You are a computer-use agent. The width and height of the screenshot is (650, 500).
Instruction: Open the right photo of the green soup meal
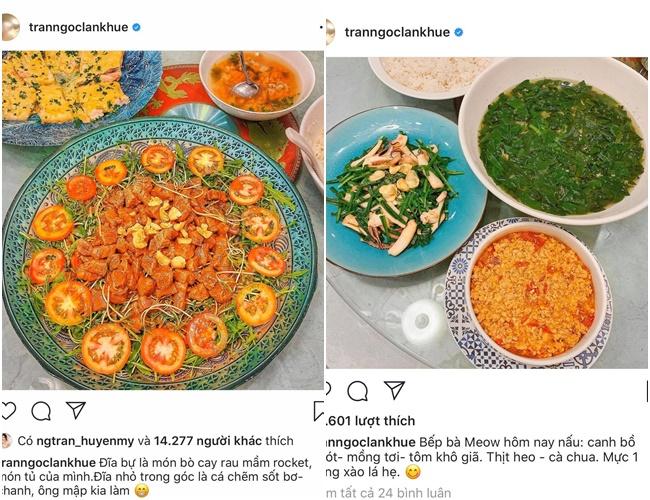point(486,210)
